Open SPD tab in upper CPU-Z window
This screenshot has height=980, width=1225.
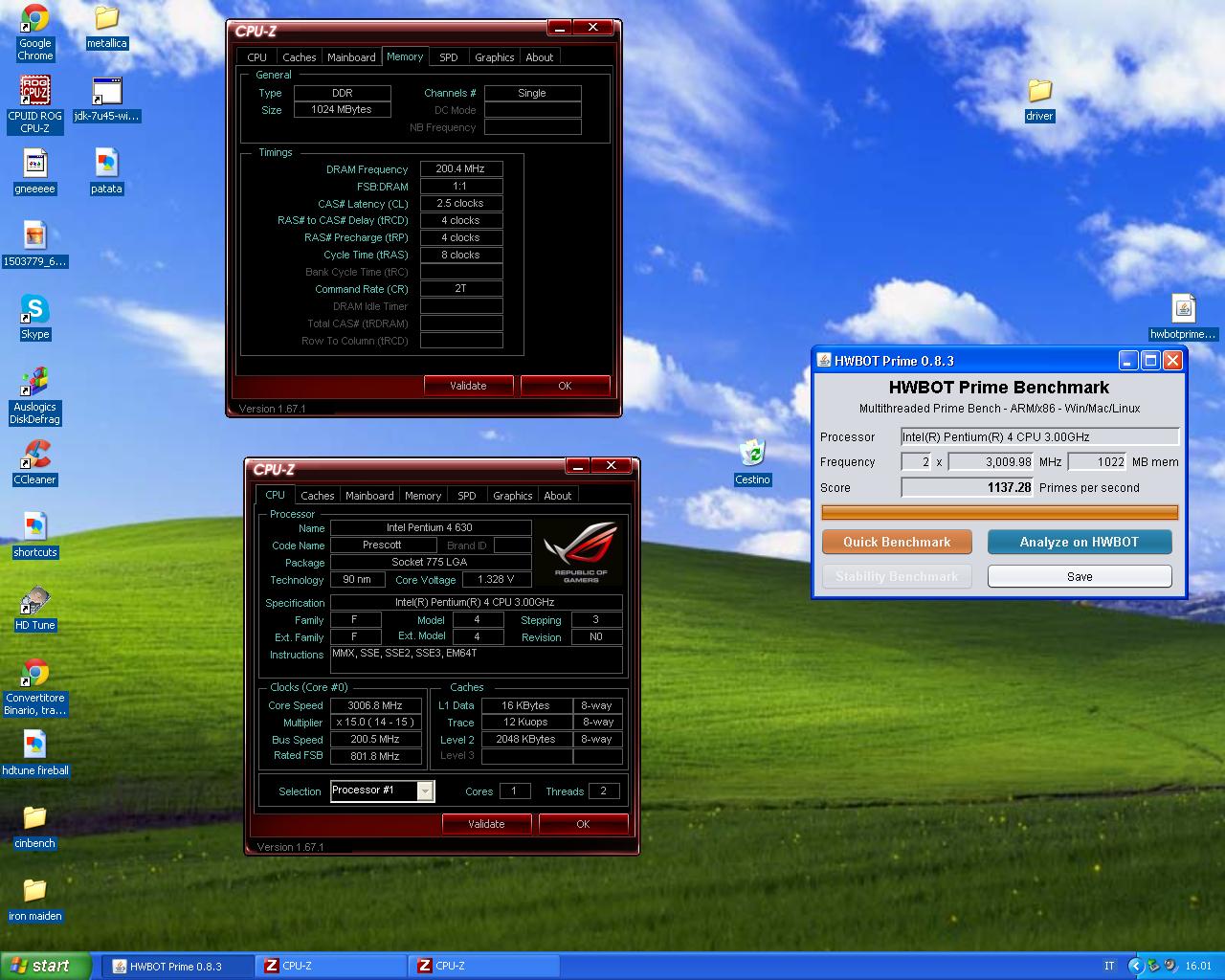(x=449, y=57)
